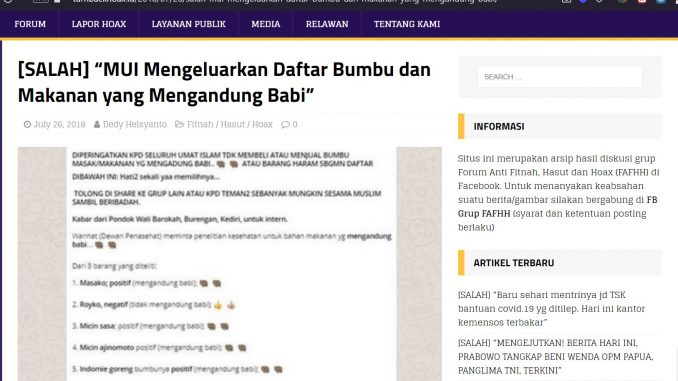
Task: Open the MEDIA navigation item
Action: click(x=265, y=24)
